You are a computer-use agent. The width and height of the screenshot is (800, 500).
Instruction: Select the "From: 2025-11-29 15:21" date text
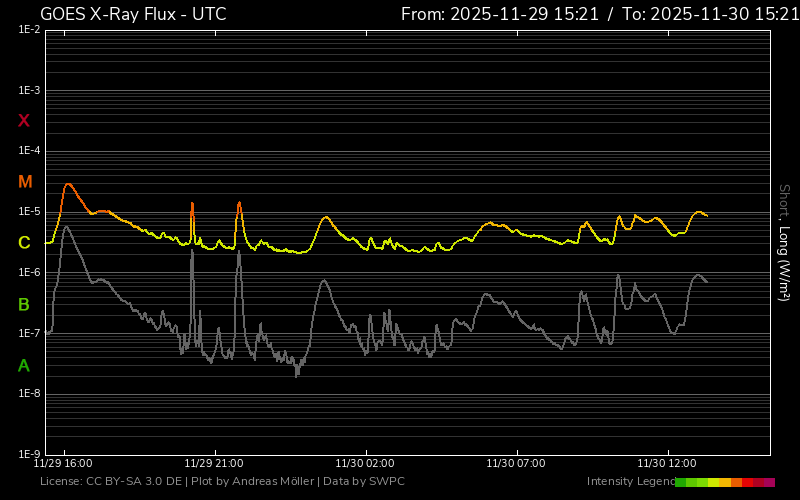(x=499, y=14)
